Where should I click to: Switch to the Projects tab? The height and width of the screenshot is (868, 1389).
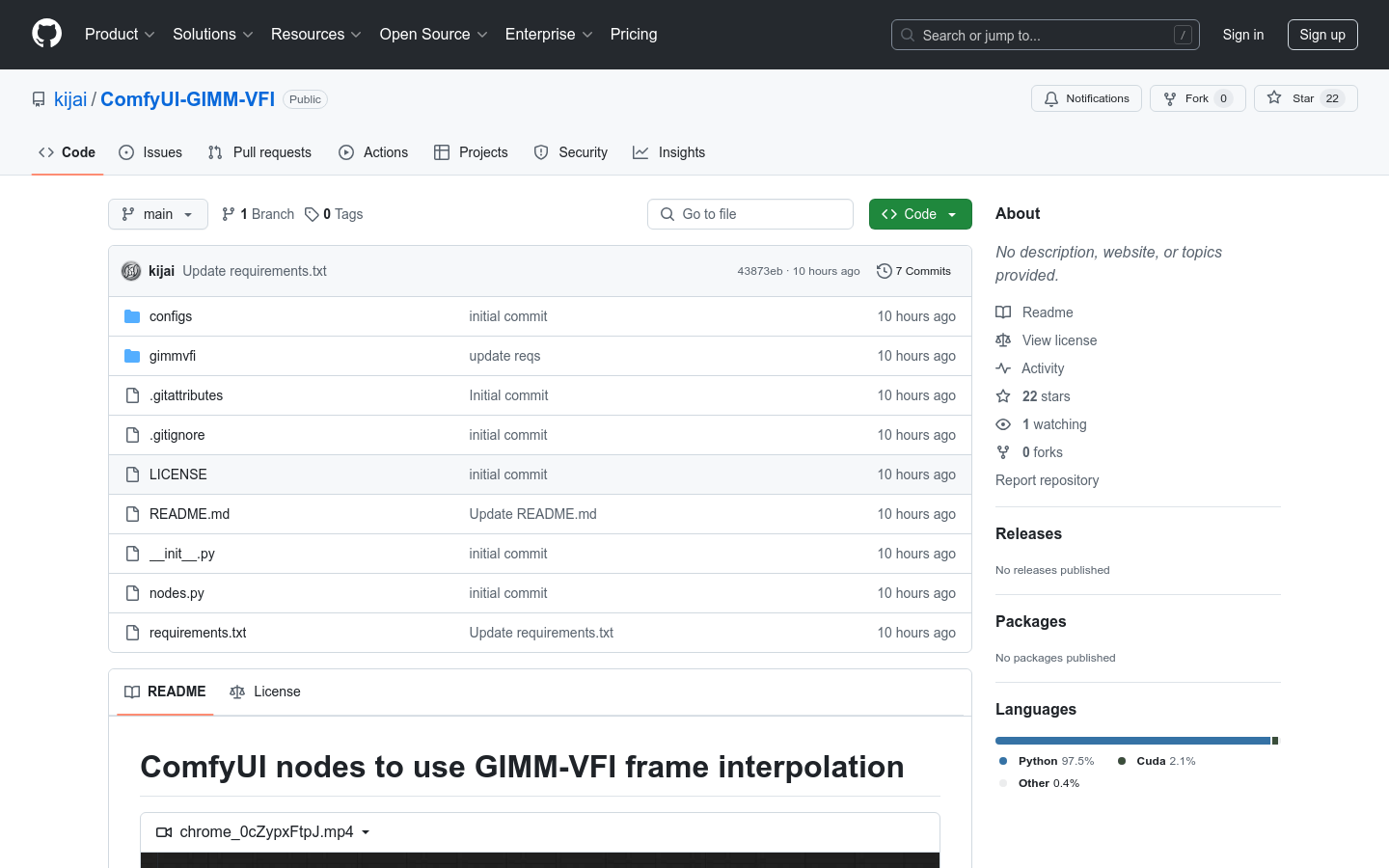471,152
